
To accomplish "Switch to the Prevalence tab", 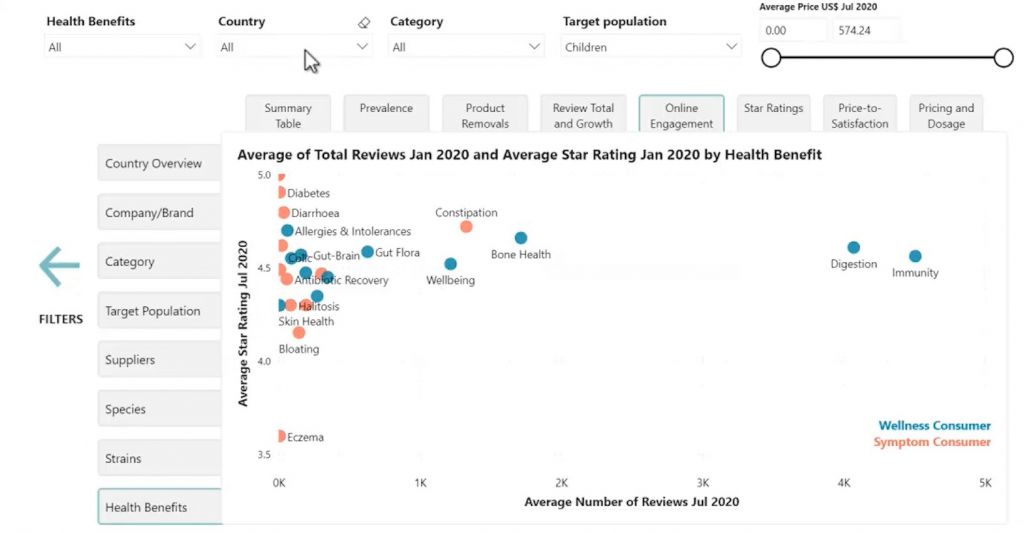I will (386, 115).
